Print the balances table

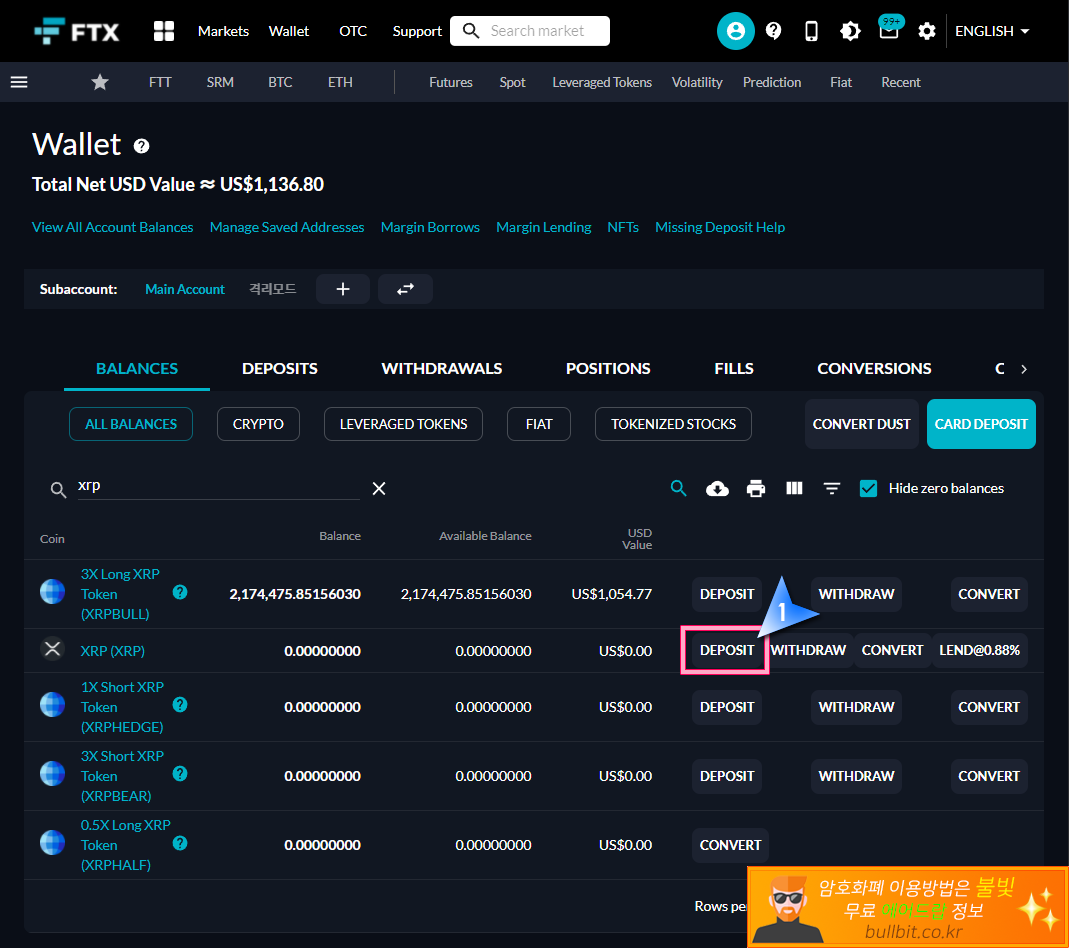click(x=755, y=489)
